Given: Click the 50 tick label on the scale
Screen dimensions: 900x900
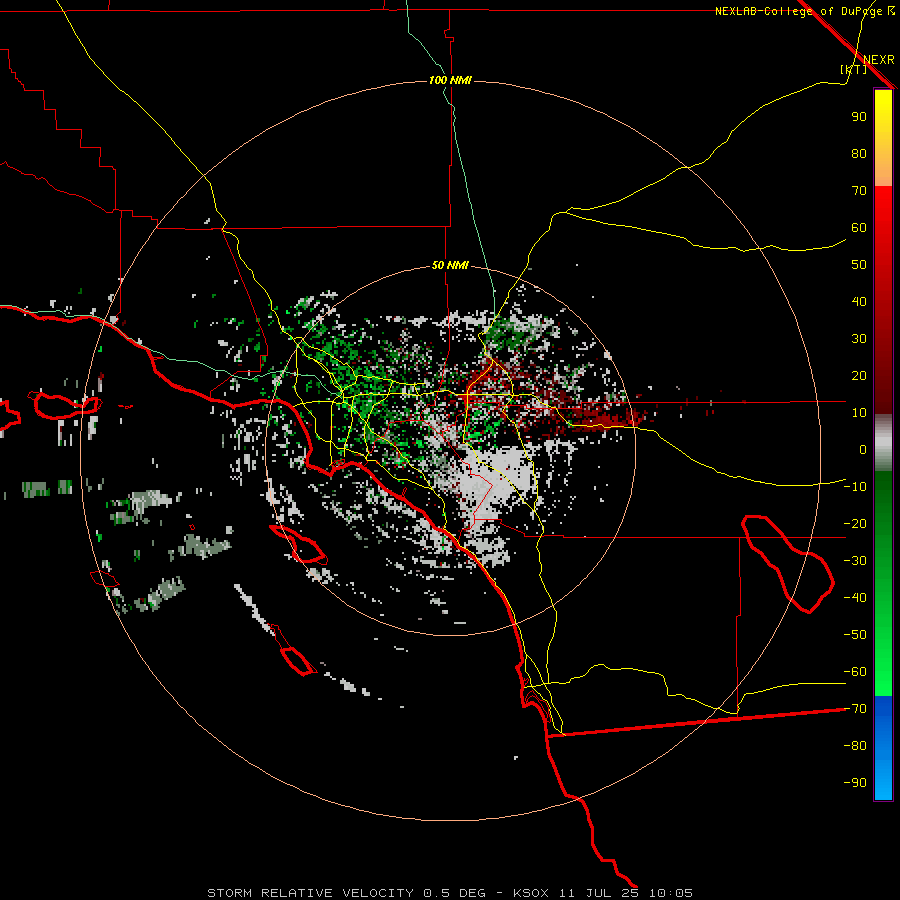Looking at the screenshot, I should (859, 265).
